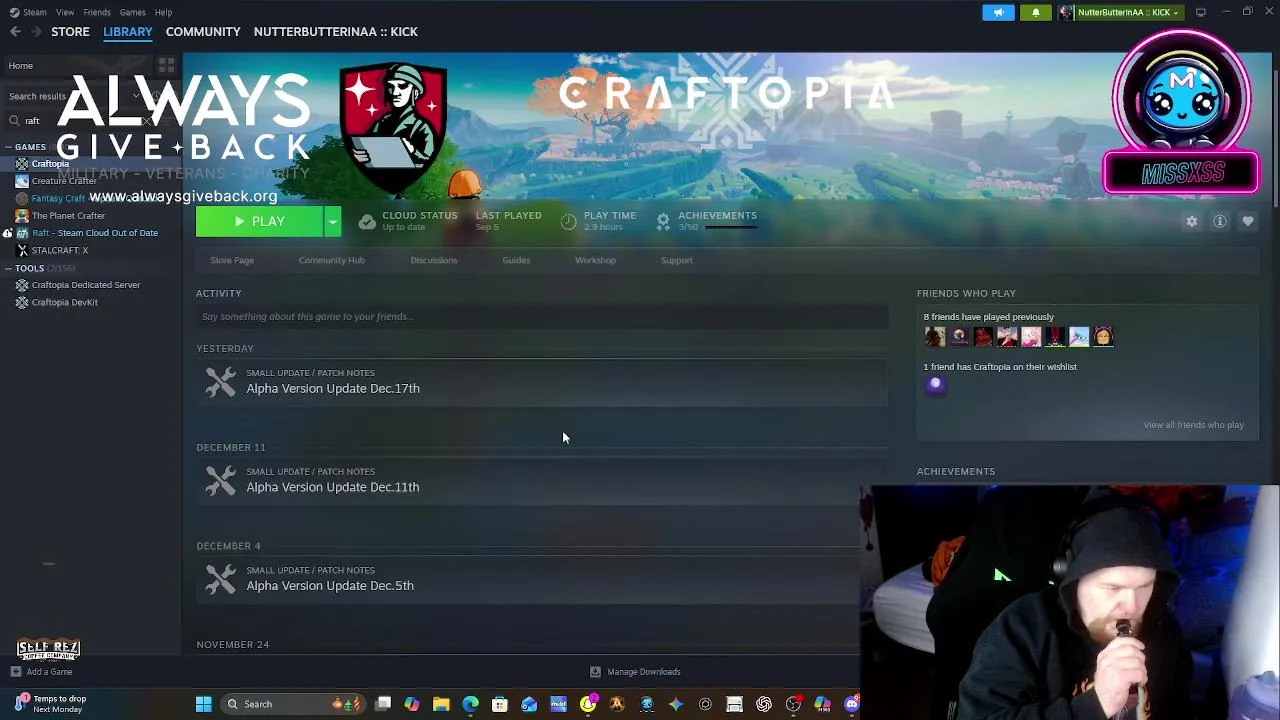The width and height of the screenshot is (1280, 720).
Task: Select Creature Crafter in the library list
Action: click(x=64, y=181)
